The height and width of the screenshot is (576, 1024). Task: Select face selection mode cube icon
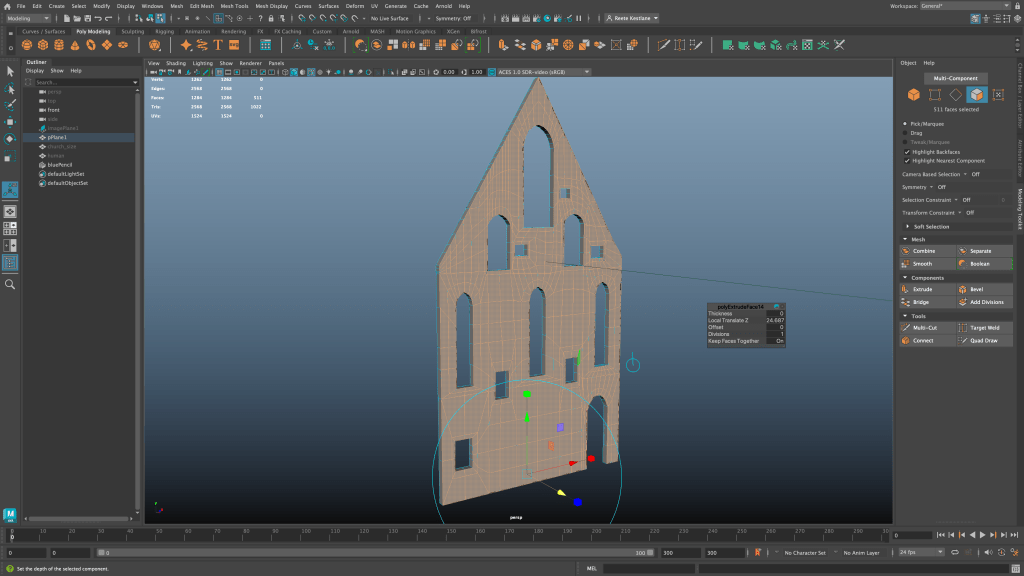click(x=976, y=94)
